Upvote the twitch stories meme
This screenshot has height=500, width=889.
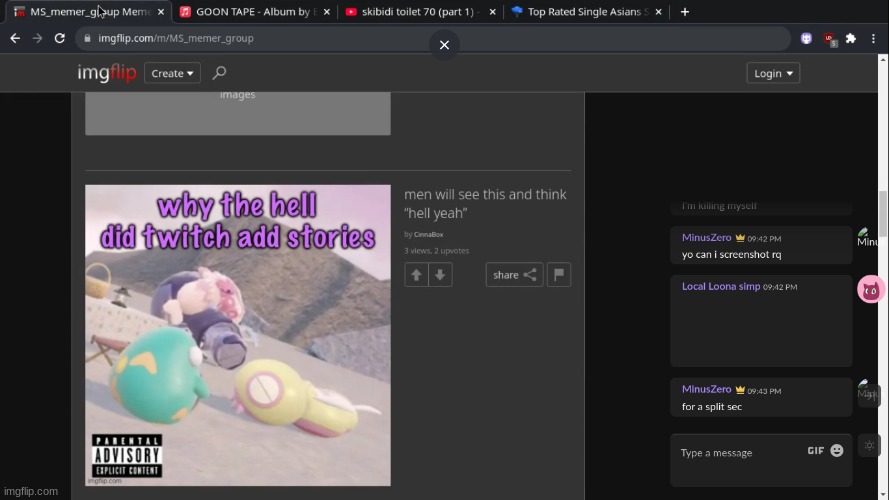pos(416,275)
